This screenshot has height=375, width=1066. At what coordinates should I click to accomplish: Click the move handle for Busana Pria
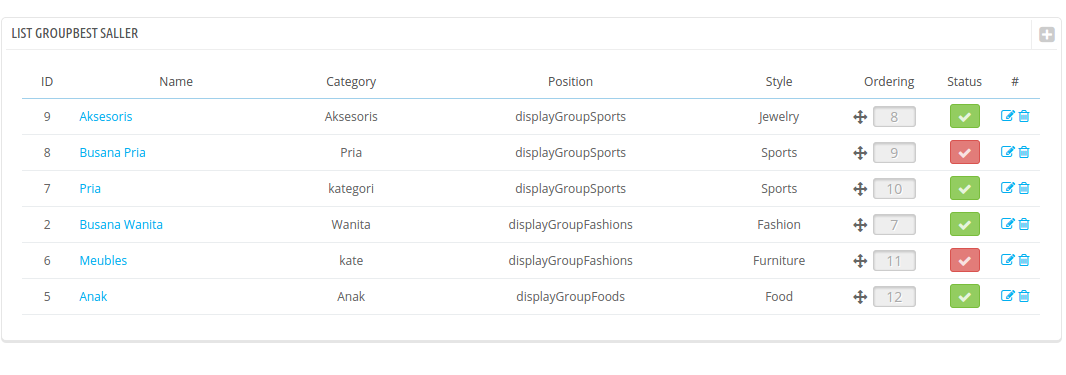860,153
